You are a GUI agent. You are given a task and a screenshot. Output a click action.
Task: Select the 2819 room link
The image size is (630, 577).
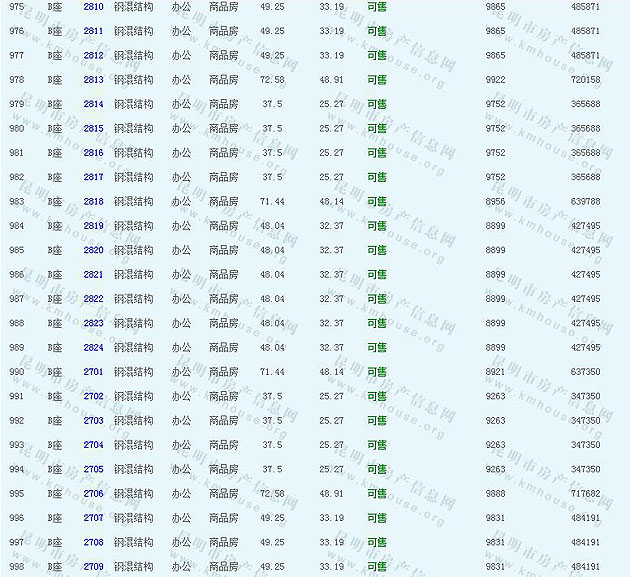coord(93,226)
